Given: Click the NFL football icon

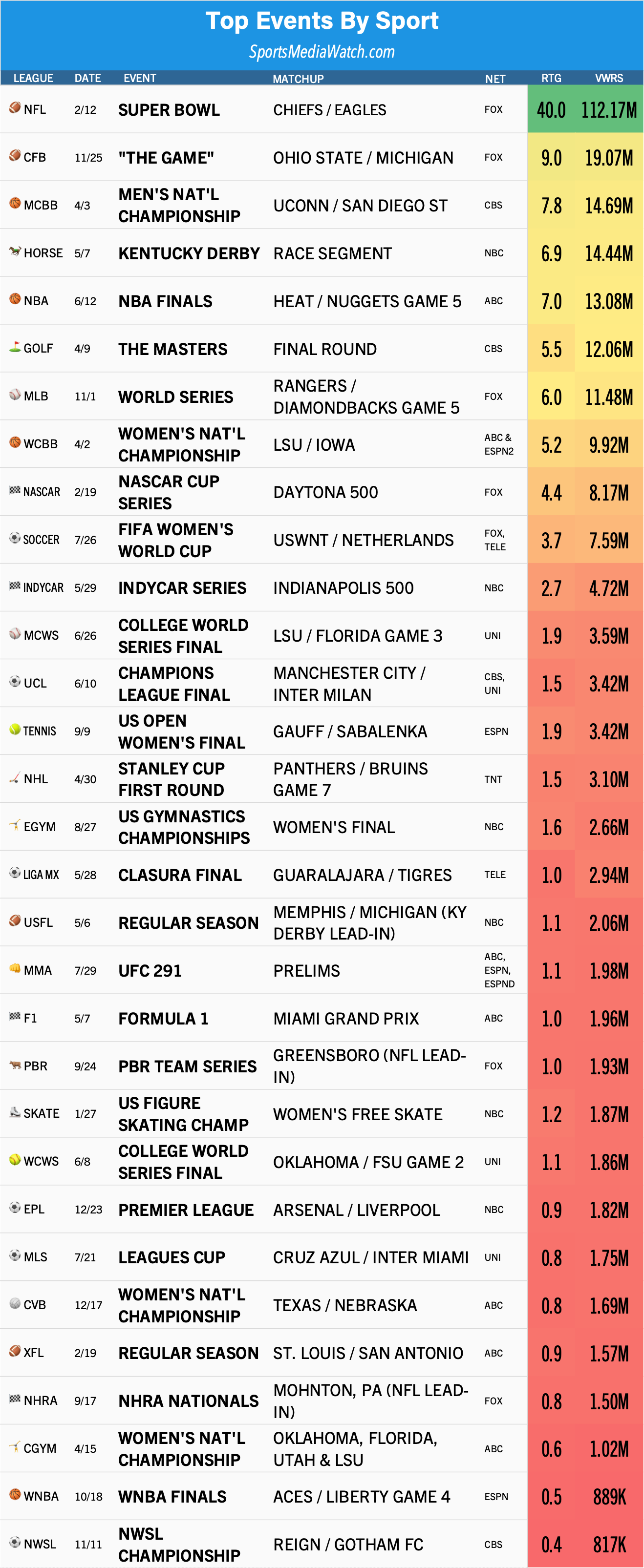Looking at the screenshot, I should (x=15, y=108).
